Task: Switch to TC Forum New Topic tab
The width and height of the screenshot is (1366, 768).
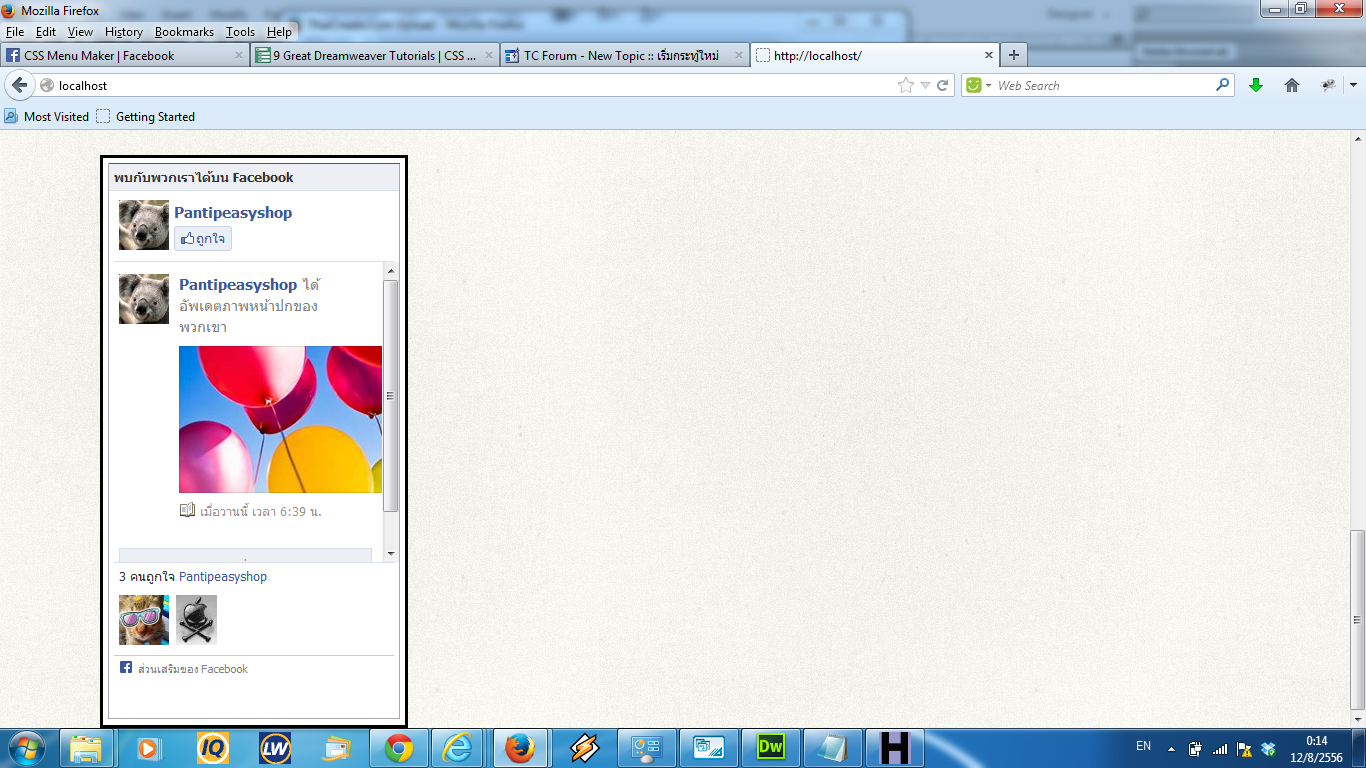Action: tap(624, 56)
